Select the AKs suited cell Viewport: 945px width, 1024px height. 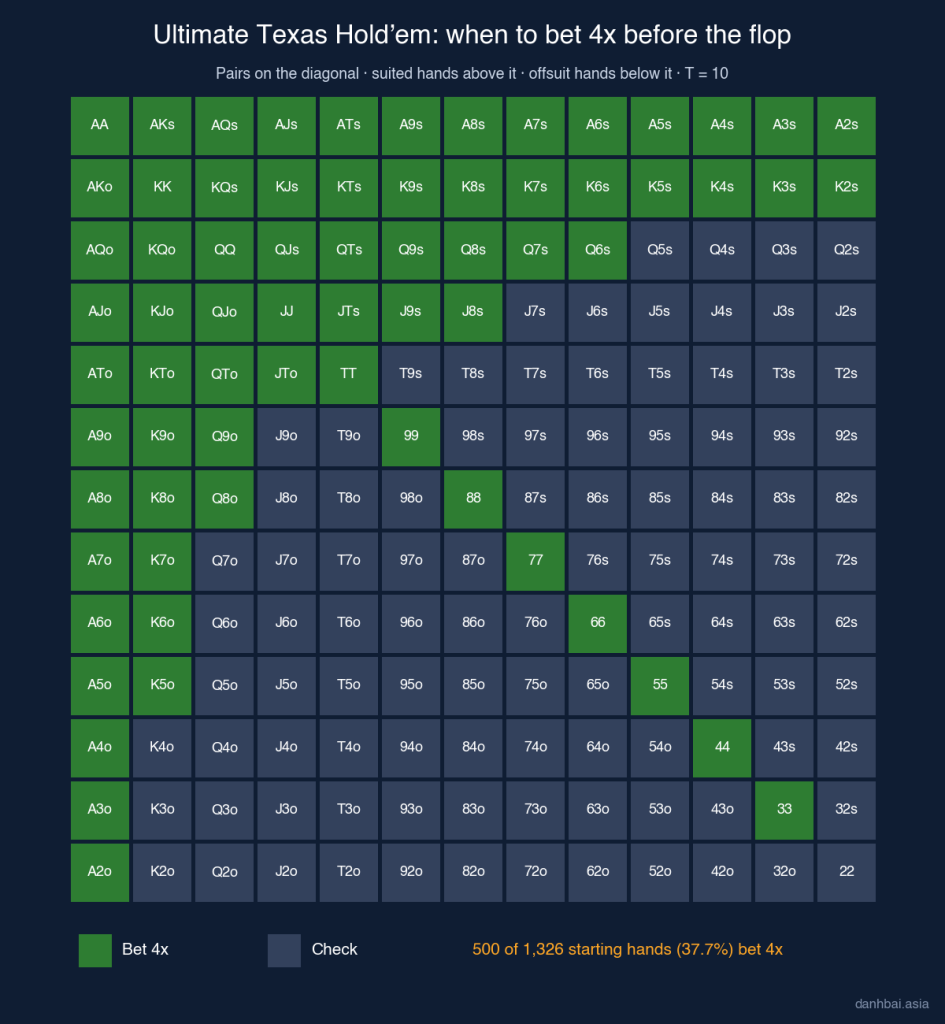(162, 125)
